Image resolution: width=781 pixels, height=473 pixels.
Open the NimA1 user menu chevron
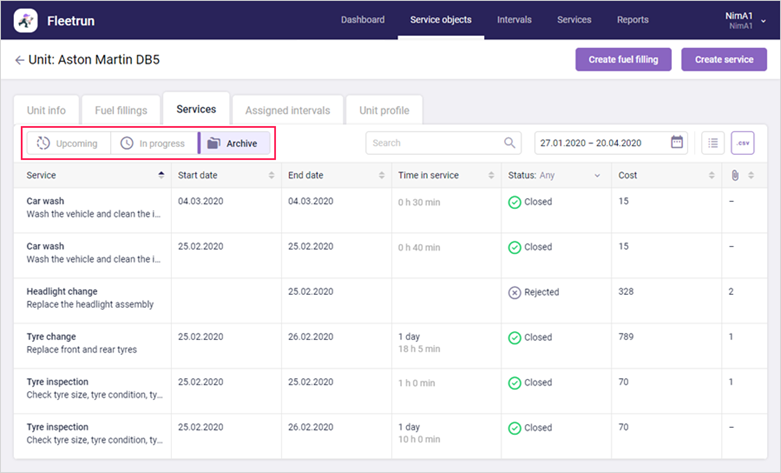764,21
